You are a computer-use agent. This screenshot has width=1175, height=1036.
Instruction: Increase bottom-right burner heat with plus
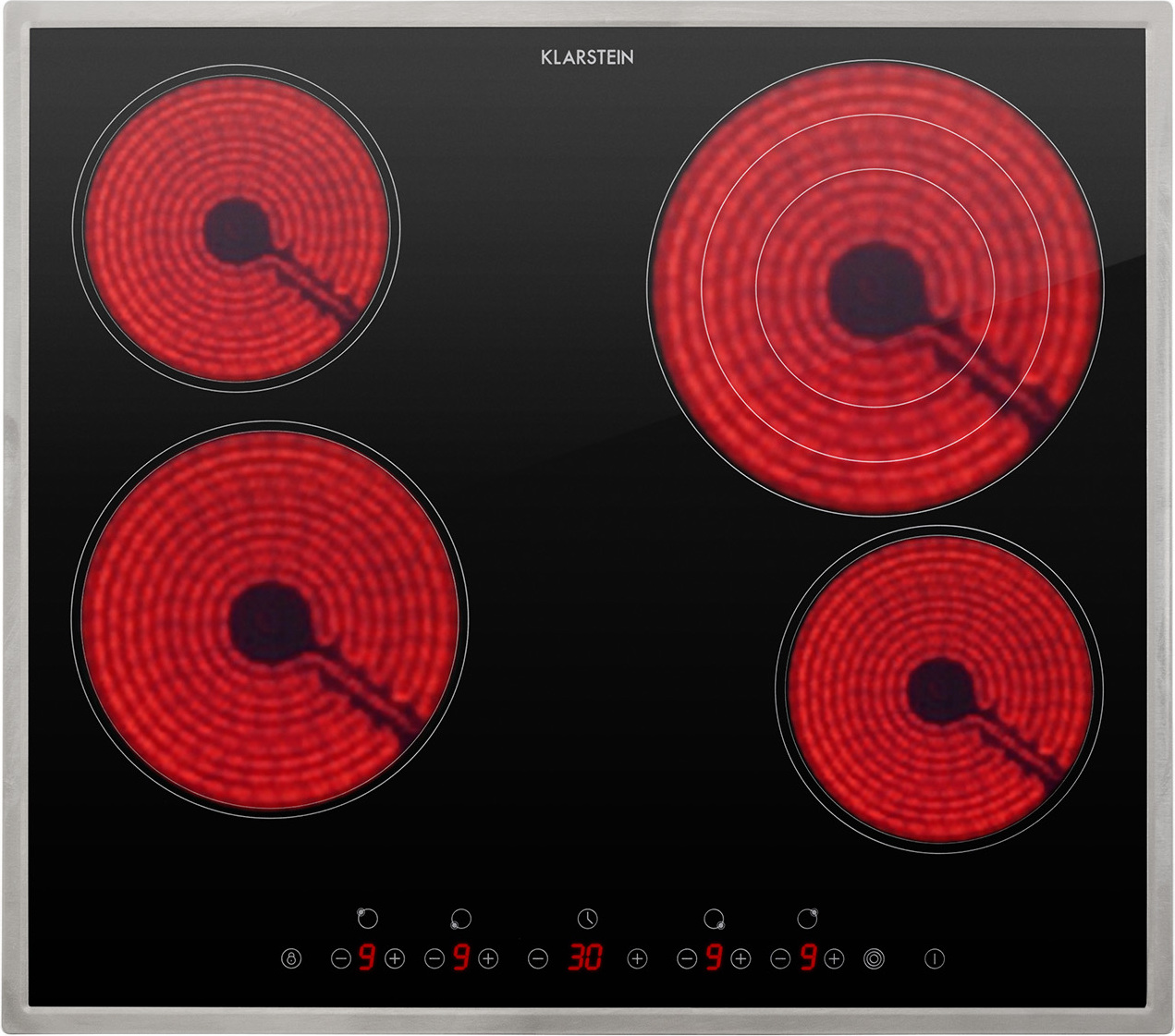[x=740, y=959]
